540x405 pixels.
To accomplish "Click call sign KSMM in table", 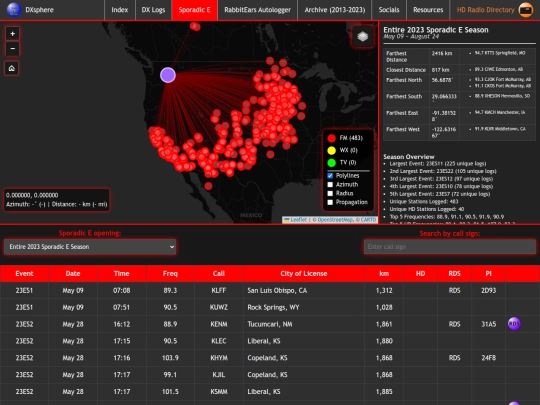I will [219, 392].
